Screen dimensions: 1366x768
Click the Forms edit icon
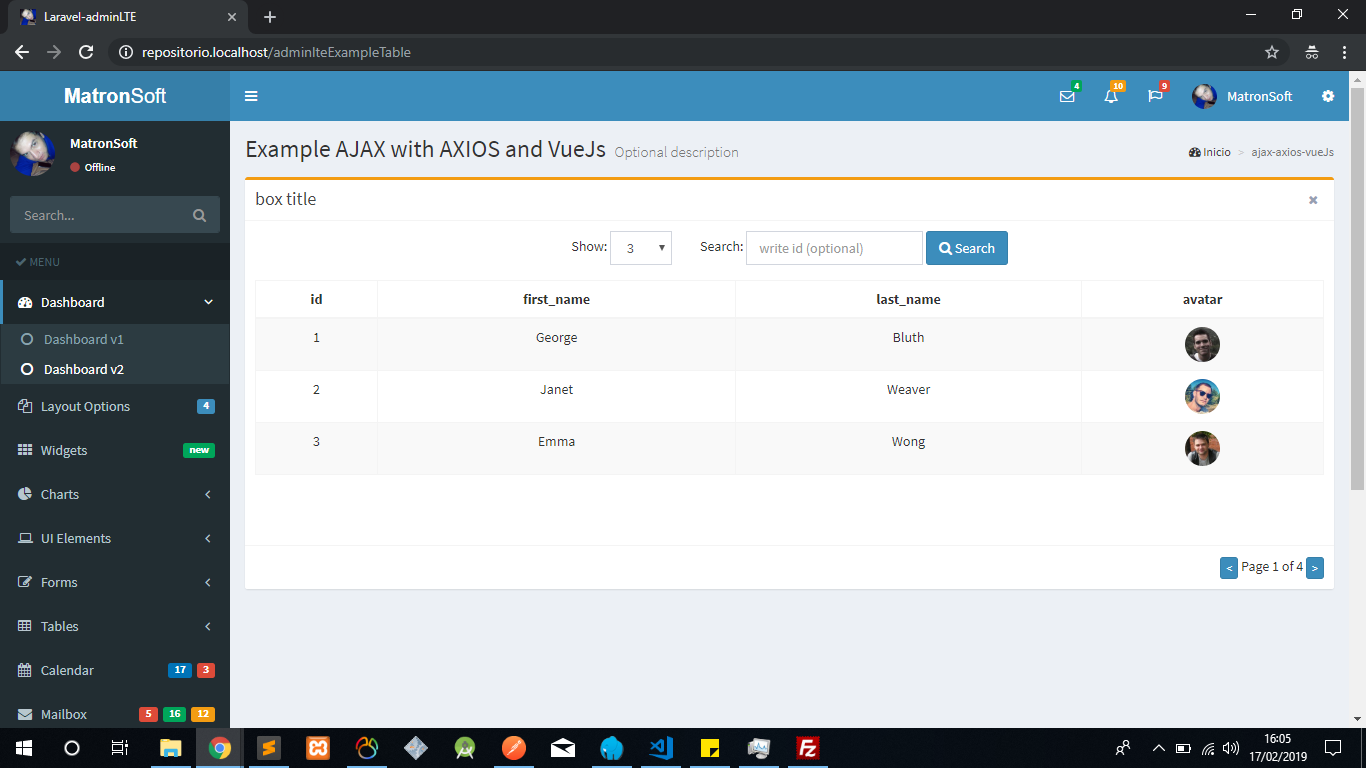click(x=25, y=582)
